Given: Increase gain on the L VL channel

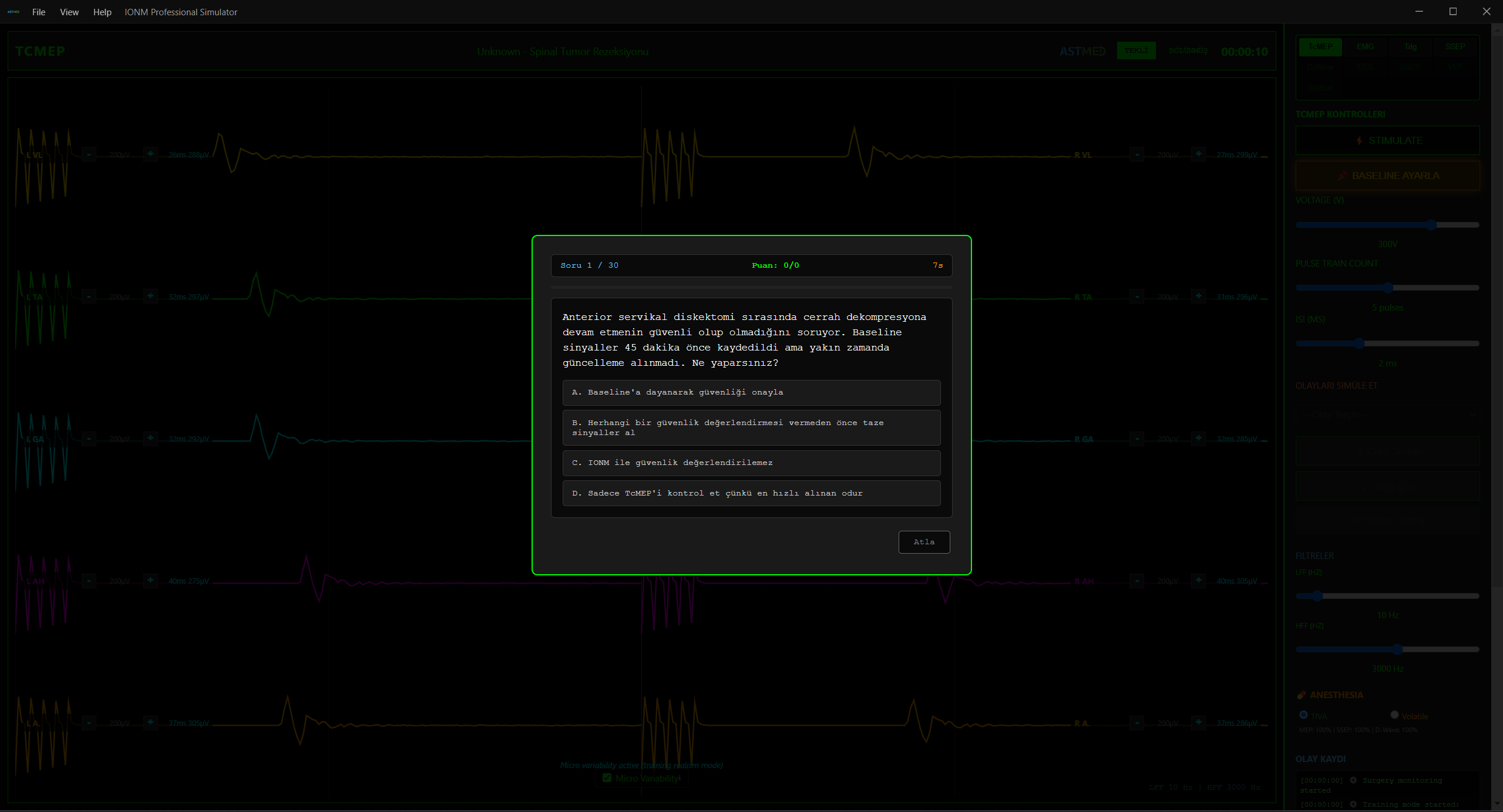Looking at the screenshot, I should pos(150,154).
